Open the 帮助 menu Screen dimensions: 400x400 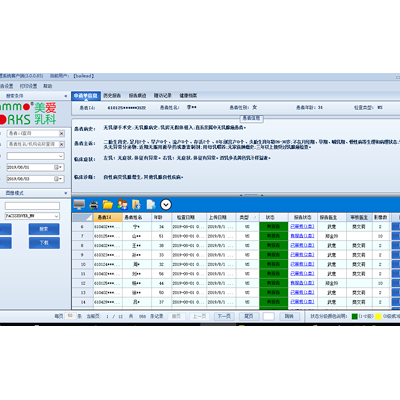coord(48,86)
